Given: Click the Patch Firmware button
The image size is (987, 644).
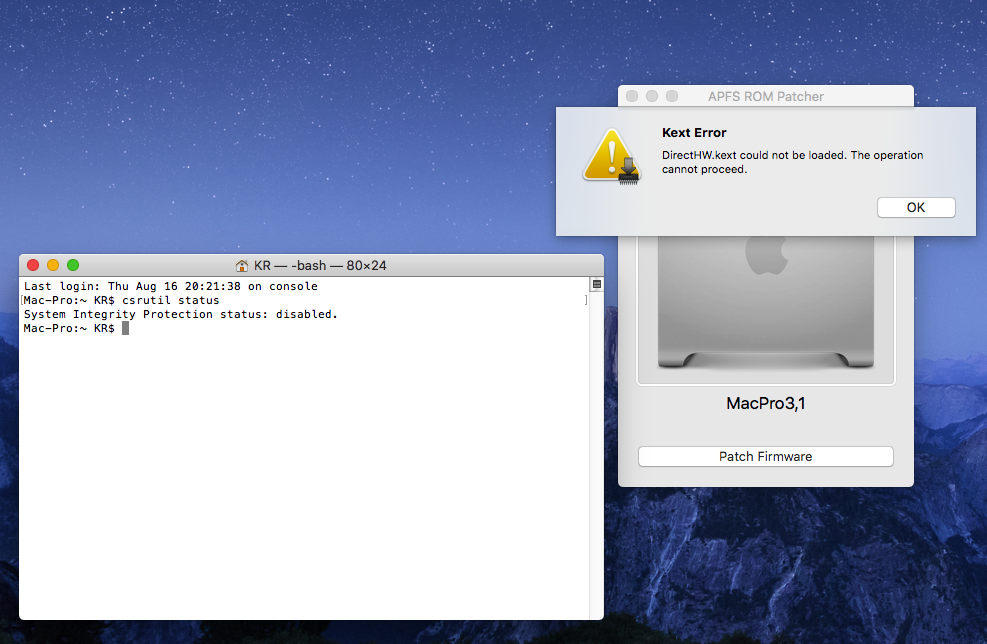Looking at the screenshot, I should 765,456.
